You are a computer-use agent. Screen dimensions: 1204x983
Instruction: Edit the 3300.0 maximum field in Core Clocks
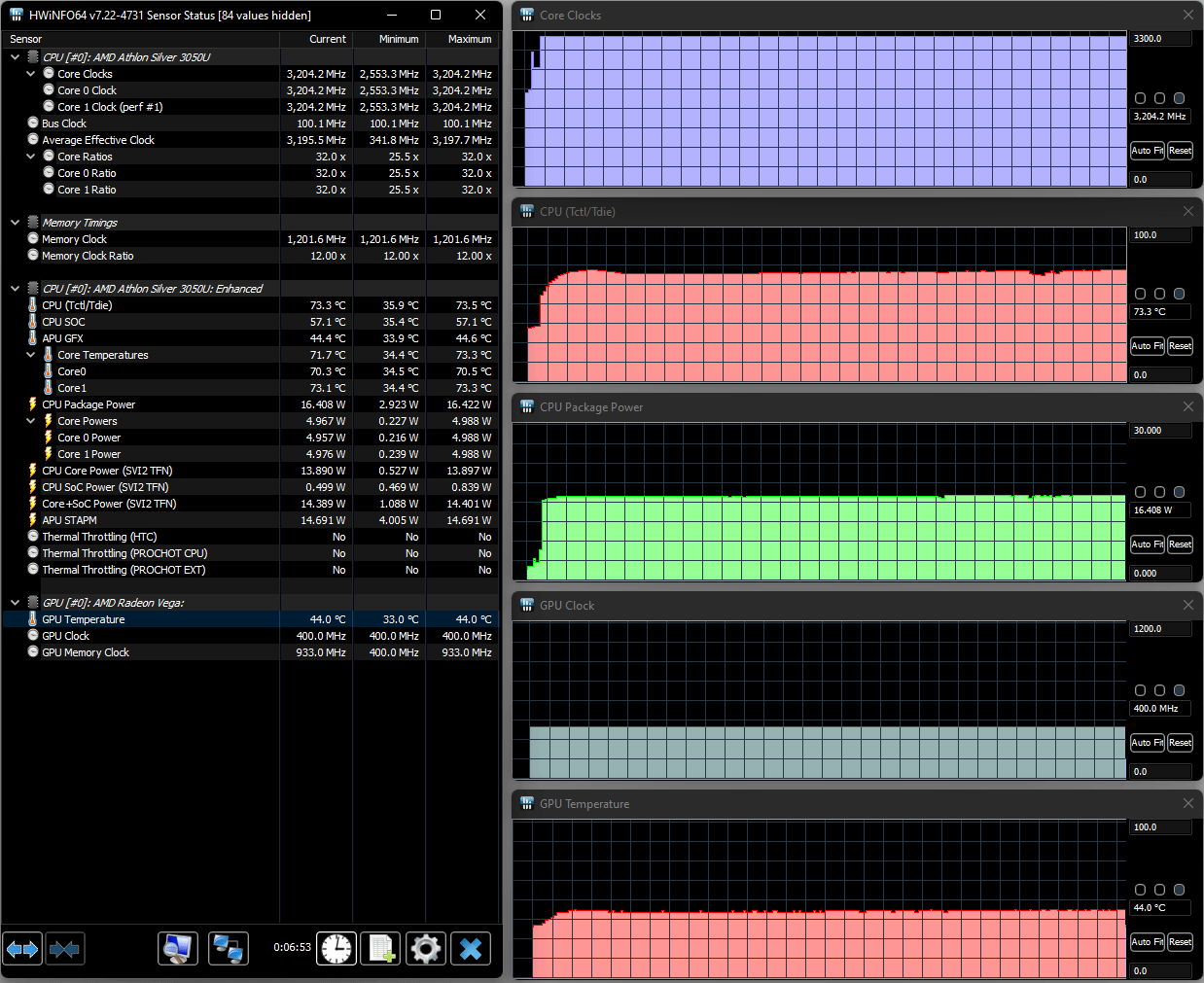(x=1161, y=39)
